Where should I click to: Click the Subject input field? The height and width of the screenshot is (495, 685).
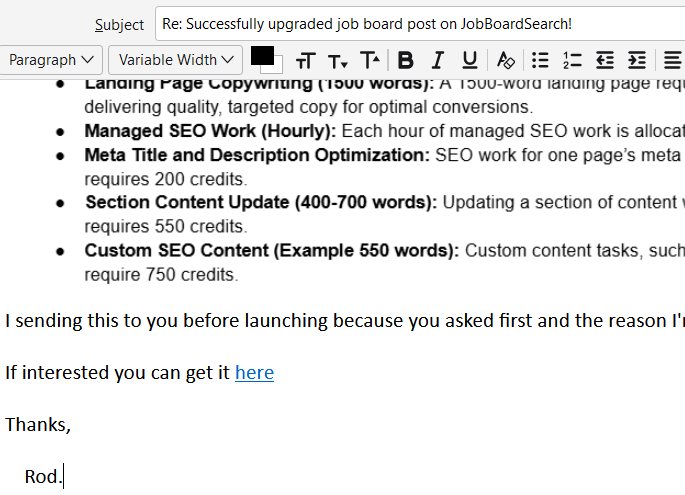pyautogui.click(x=420, y=23)
